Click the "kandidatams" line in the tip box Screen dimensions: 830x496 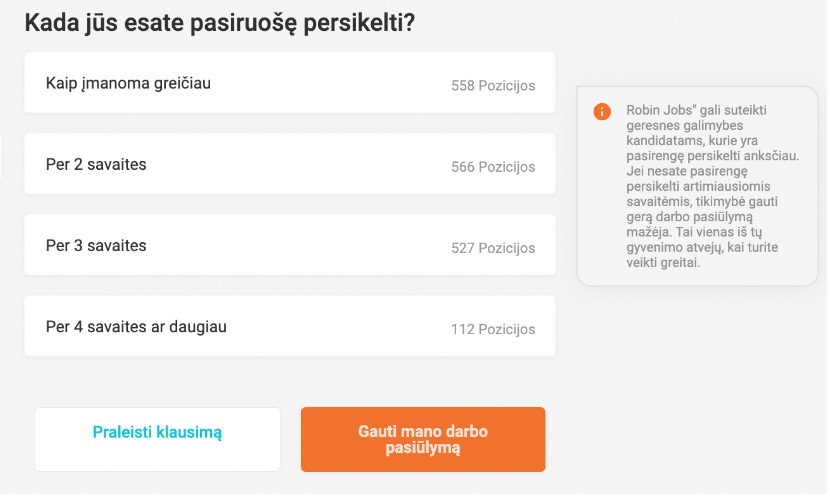click(692, 141)
